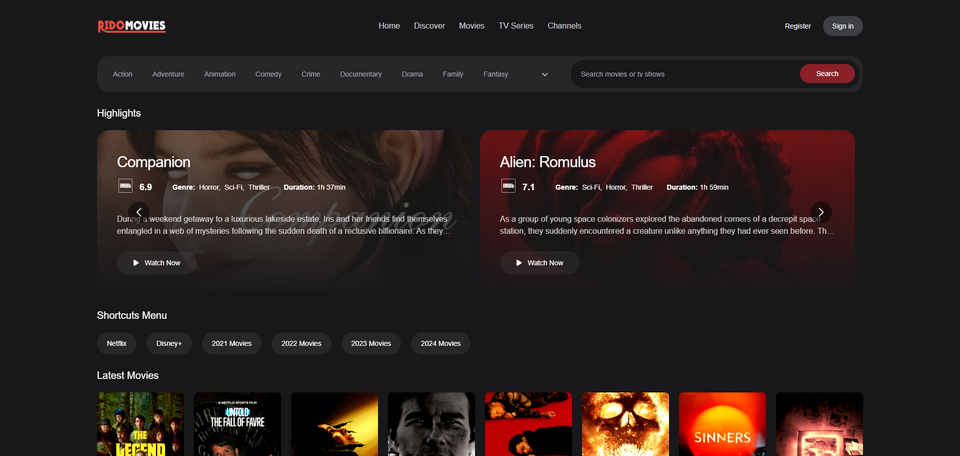Watch Companion now

(x=157, y=263)
